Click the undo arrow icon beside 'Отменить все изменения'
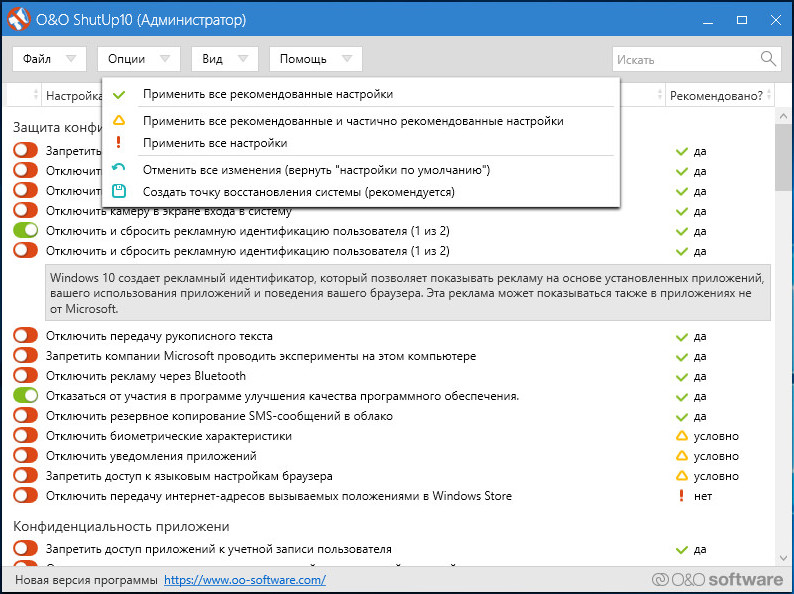This screenshot has height=594, width=794. click(118, 168)
